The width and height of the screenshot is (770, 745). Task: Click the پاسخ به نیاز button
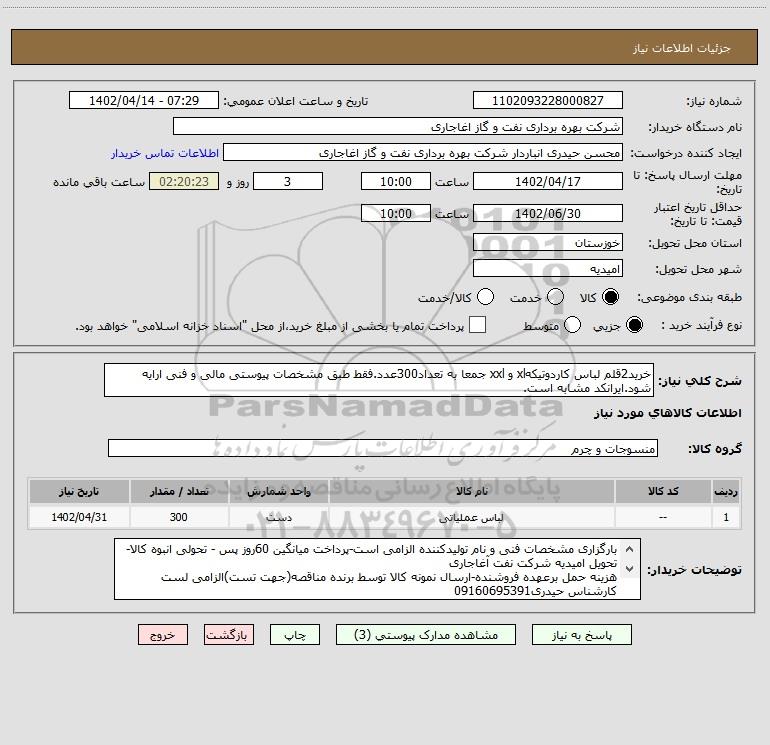click(582, 635)
